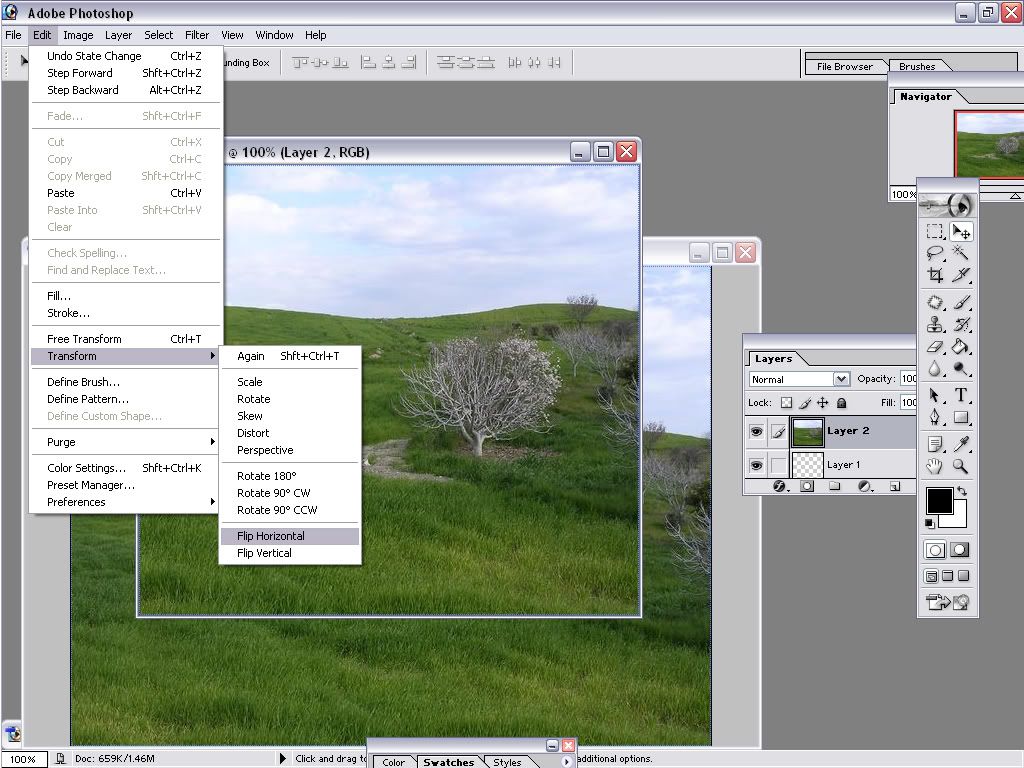Open the status bar info arrow menu

coord(283,758)
